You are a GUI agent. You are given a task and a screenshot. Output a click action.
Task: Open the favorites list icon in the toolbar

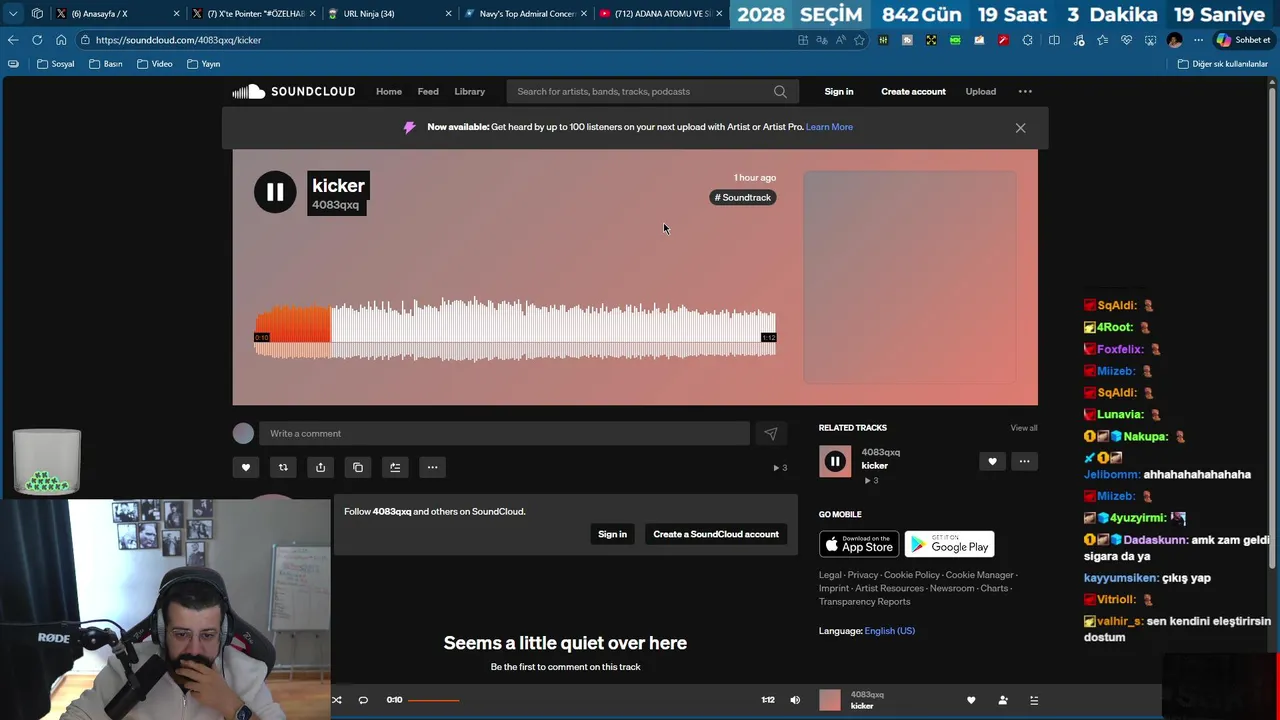pos(1102,40)
